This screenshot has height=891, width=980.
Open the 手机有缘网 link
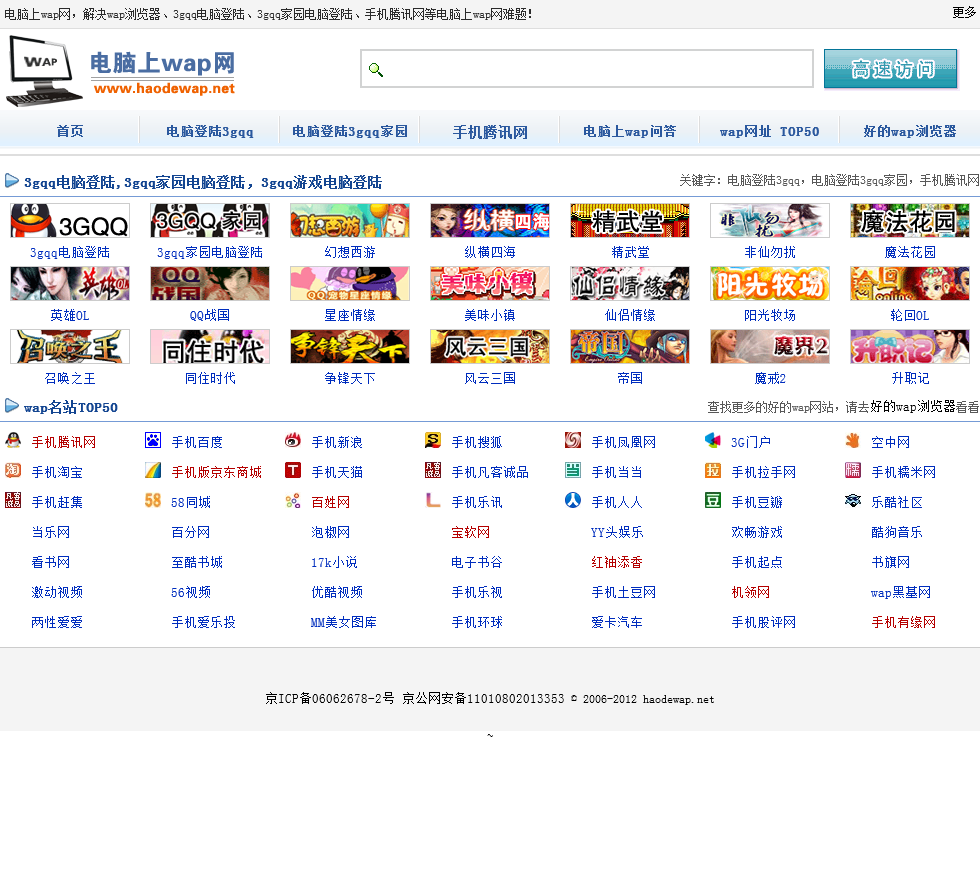(904, 622)
